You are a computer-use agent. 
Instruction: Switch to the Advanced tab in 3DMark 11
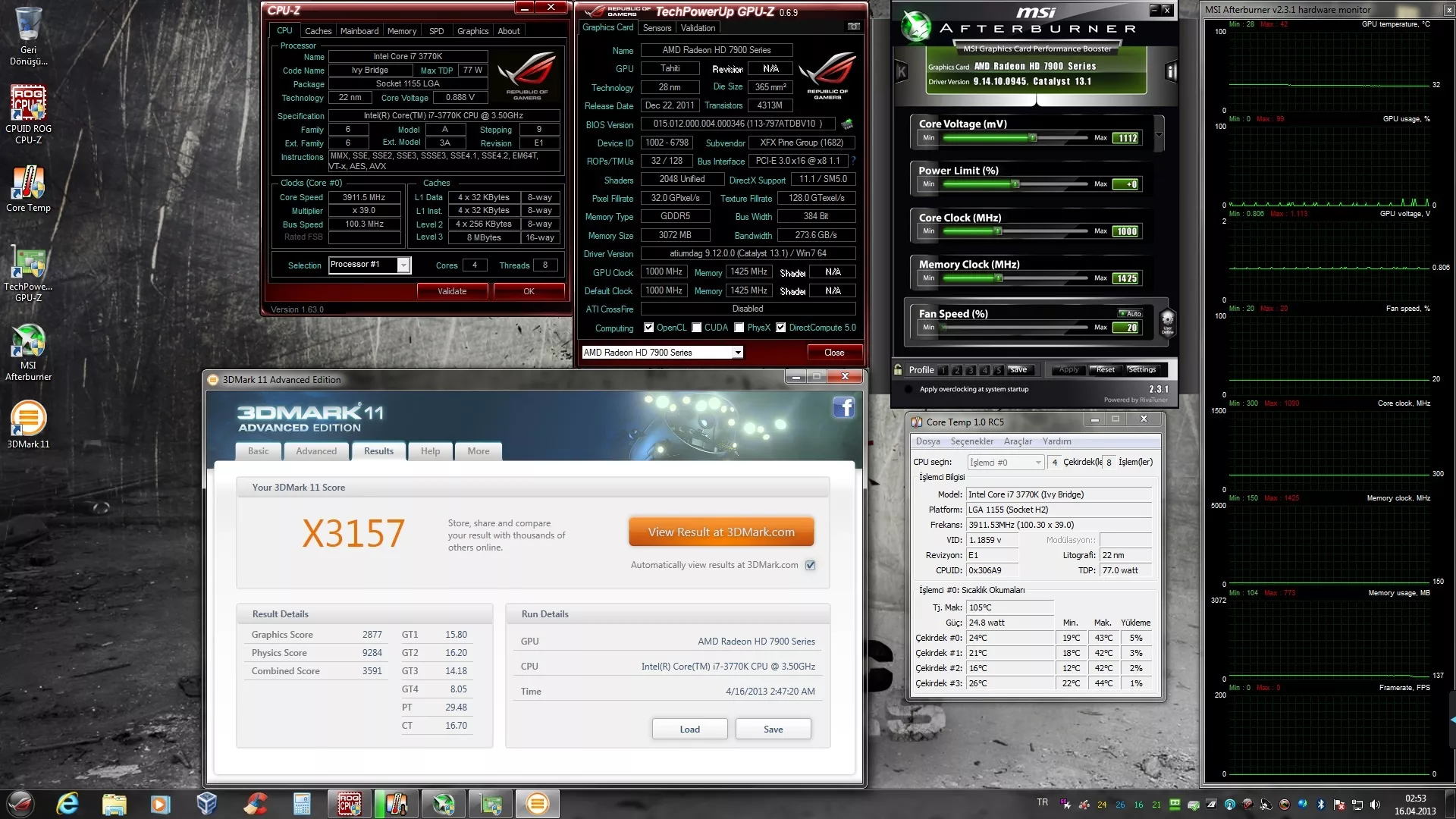coord(316,451)
